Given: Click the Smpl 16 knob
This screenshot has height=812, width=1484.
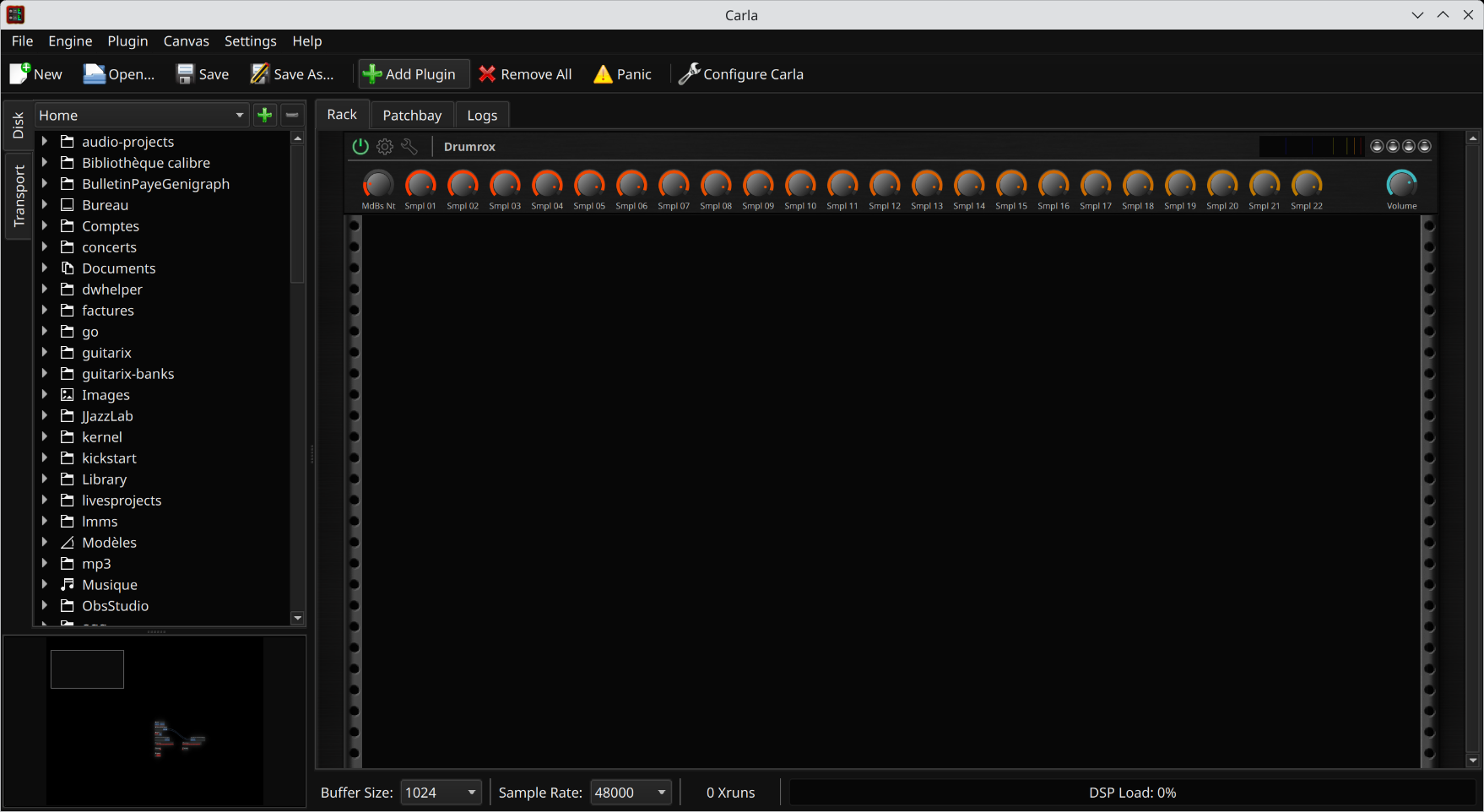Looking at the screenshot, I should [1053, 184].
